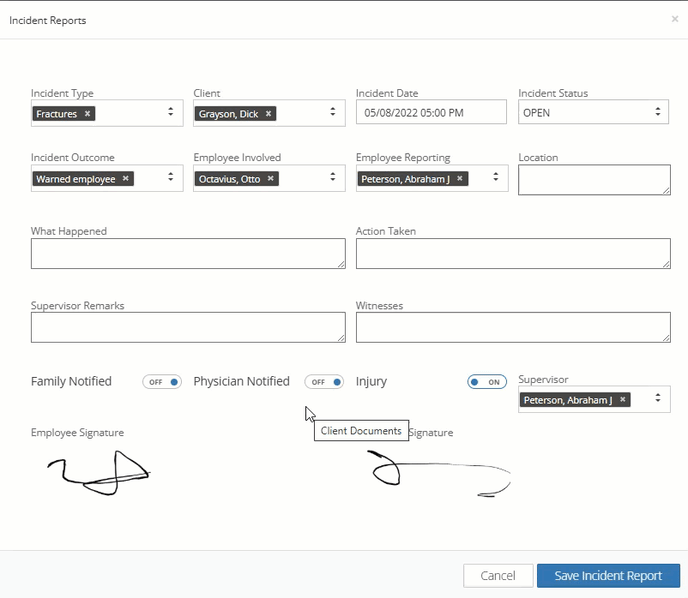Screen dimensions: 688x598
Task: Turn off the Injury switch
Action: [x=487, y=382]
